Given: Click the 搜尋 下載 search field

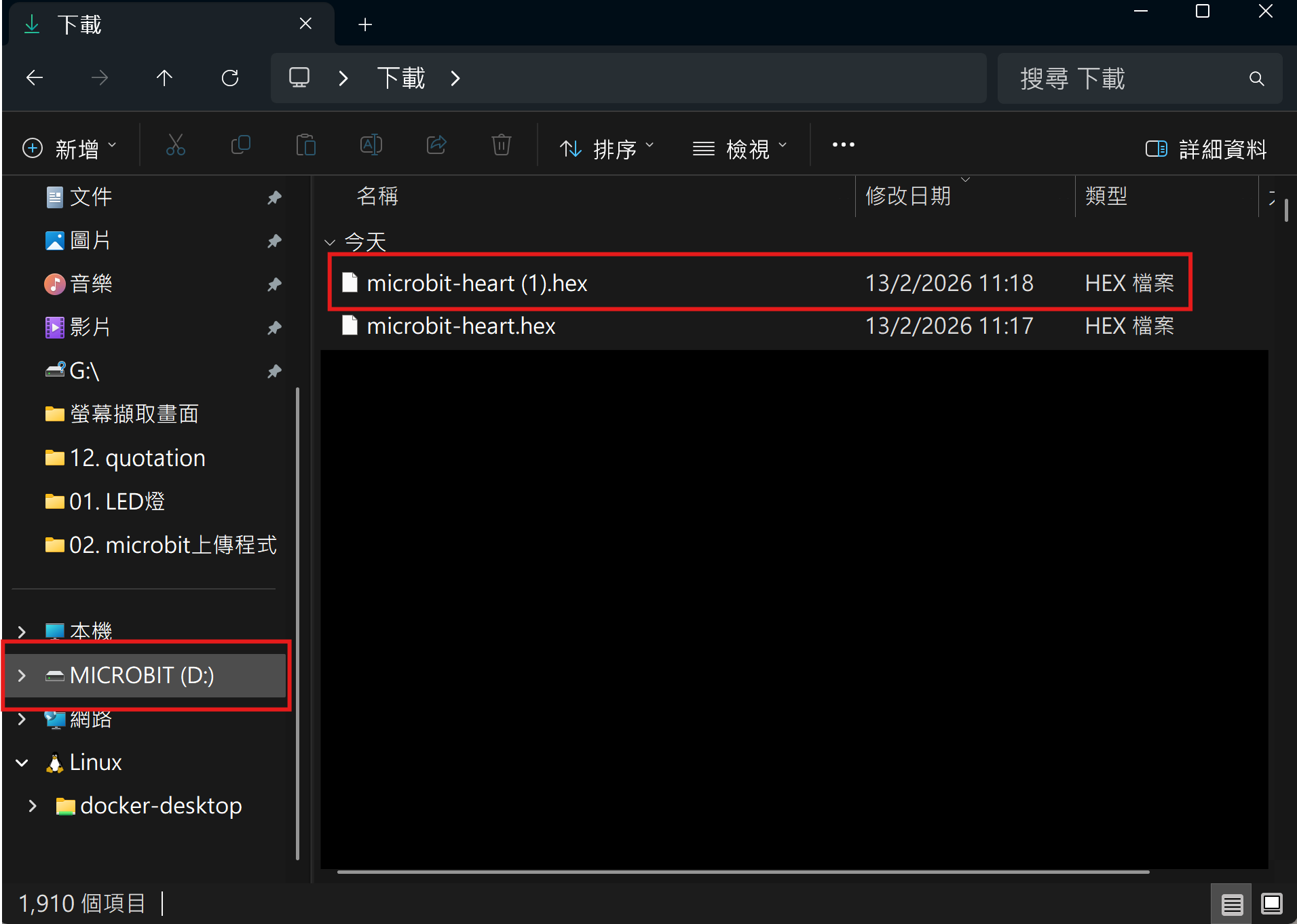Looking at the screenshot, I should (1127, 79).
